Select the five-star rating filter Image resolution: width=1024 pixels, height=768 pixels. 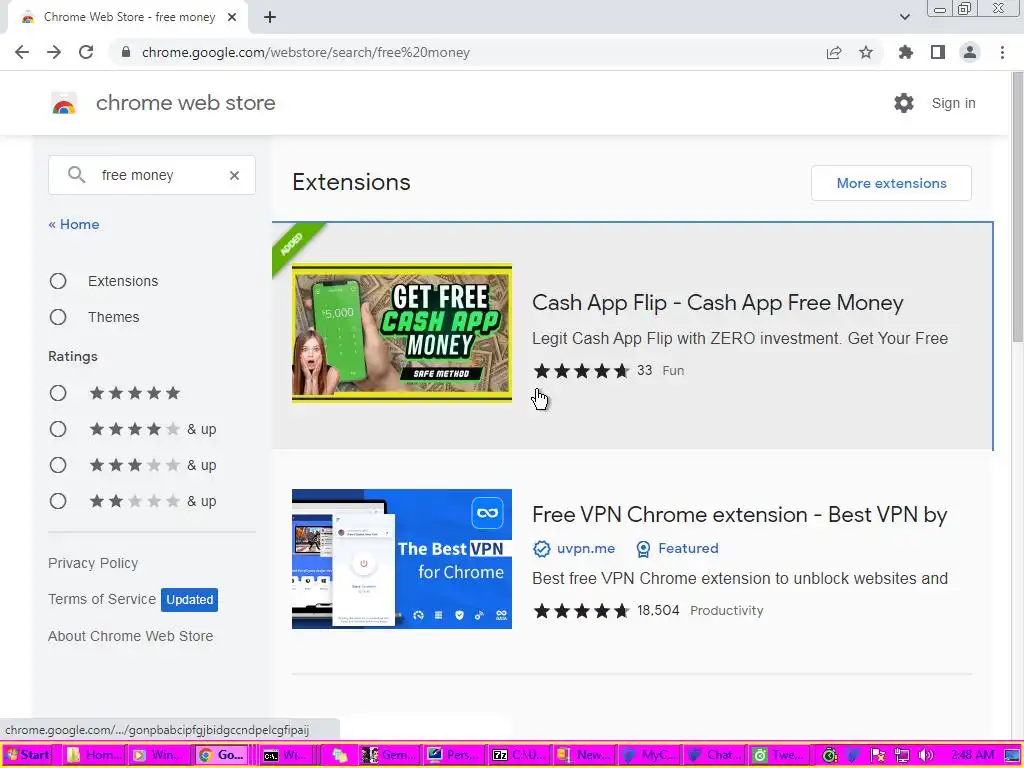tap(58, 393)
